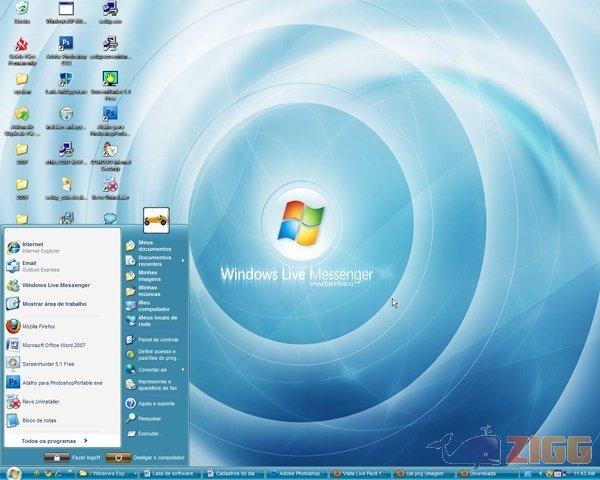600x480 pixels.
Task: Open Adobe Photoshop CS3 desktop shortcut
Action: [x=66, y=50]
